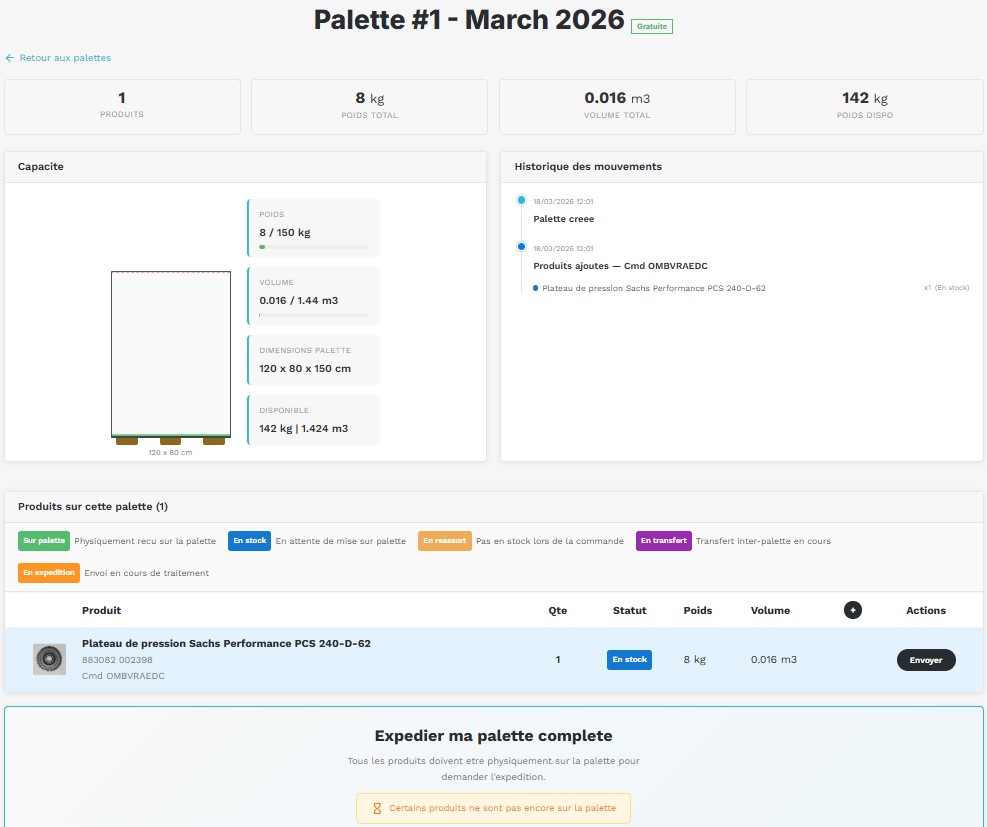Click the back arrow icon near Retour aux palettes
Screen dimensions: 987x827
click(10, 58)
